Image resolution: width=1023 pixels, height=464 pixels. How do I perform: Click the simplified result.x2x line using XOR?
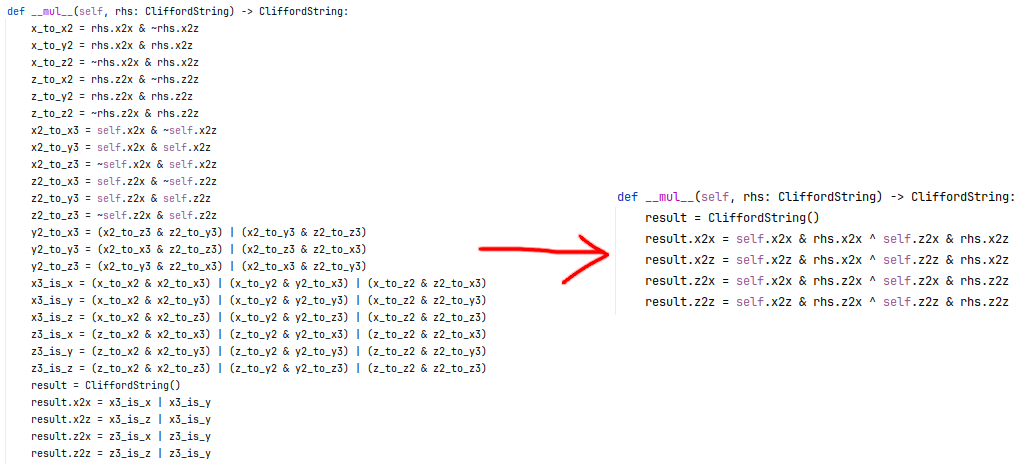tap(827, 238)
